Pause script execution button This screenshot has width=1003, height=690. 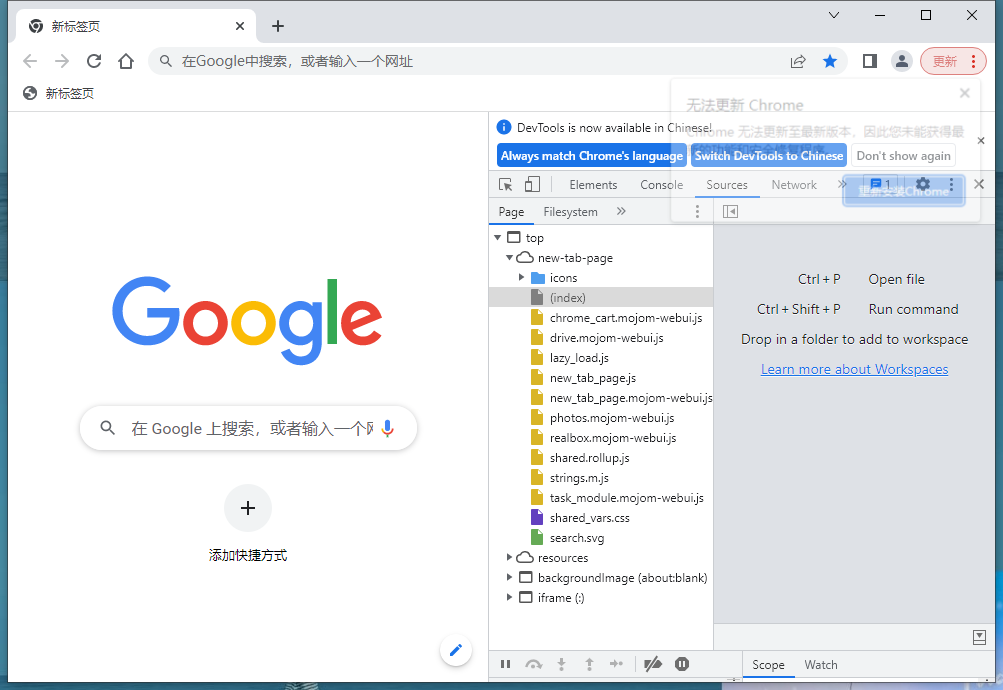click(505, 664)
